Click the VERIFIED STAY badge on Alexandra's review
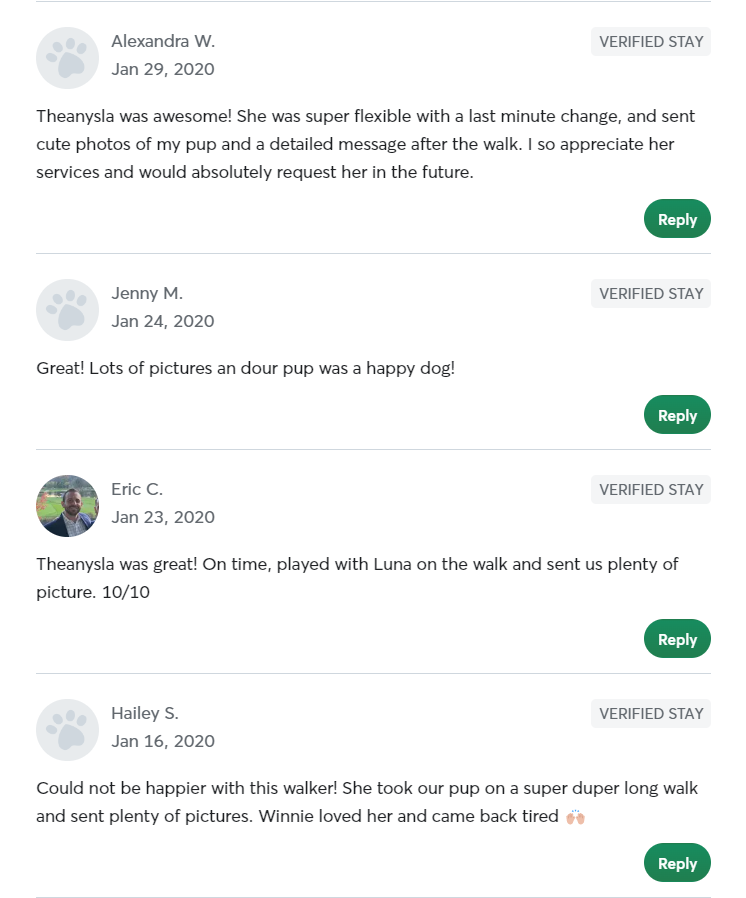 click(650, 41)
